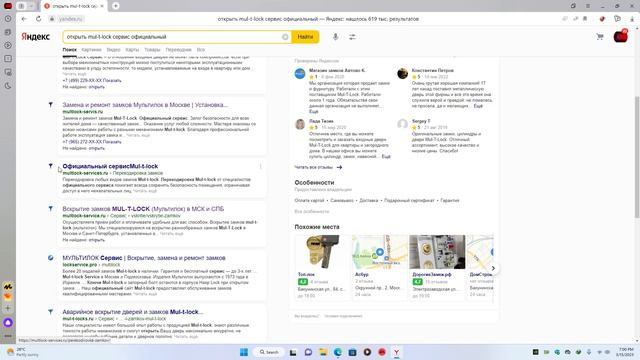Open result Замена и ремонт замков Мультилок

coord(145,105)
